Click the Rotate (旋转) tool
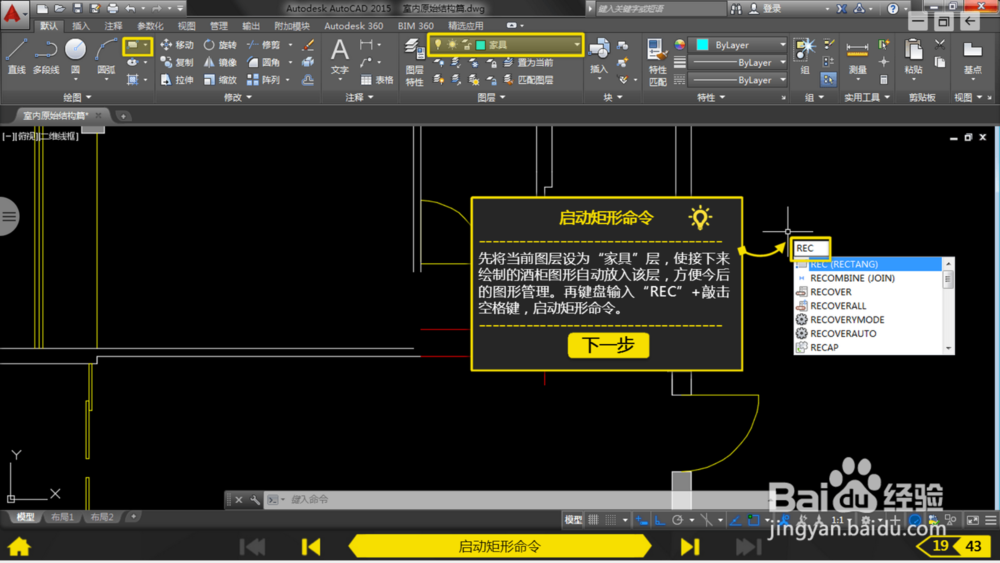The height and width of the screenshot is (563, 1000). [220, 45]
